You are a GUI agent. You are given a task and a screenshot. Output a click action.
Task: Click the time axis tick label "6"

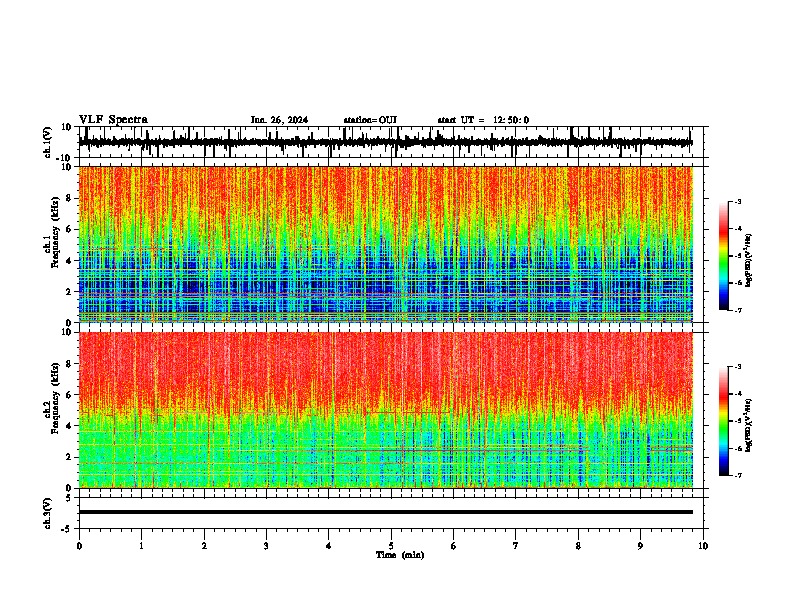click(454, 546)
